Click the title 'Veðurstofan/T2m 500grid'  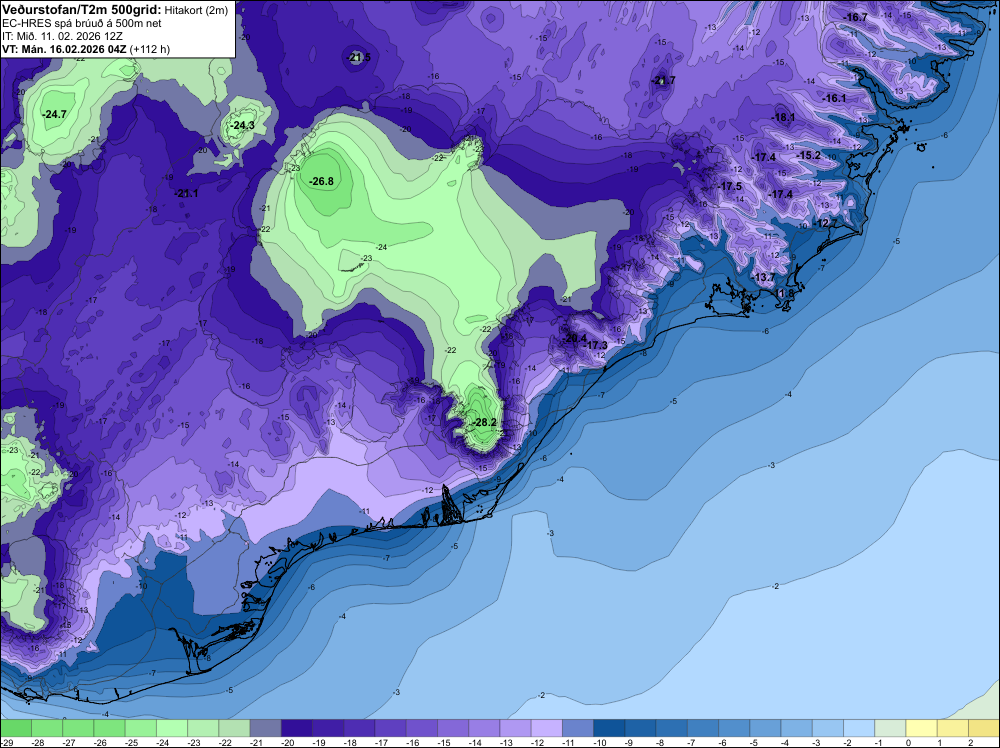click(81, 10)
